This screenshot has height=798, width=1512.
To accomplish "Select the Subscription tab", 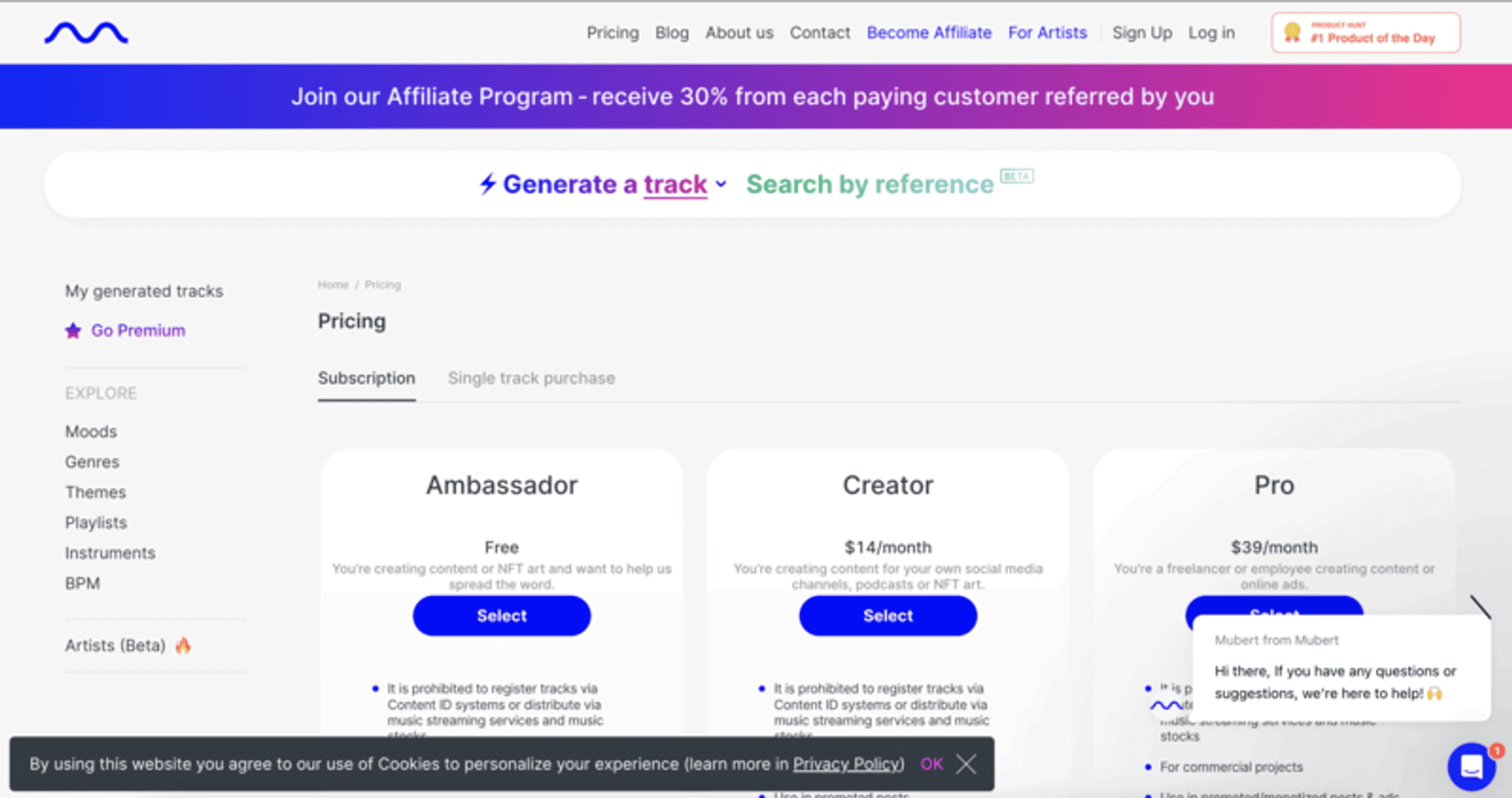I will coord(366,378).
